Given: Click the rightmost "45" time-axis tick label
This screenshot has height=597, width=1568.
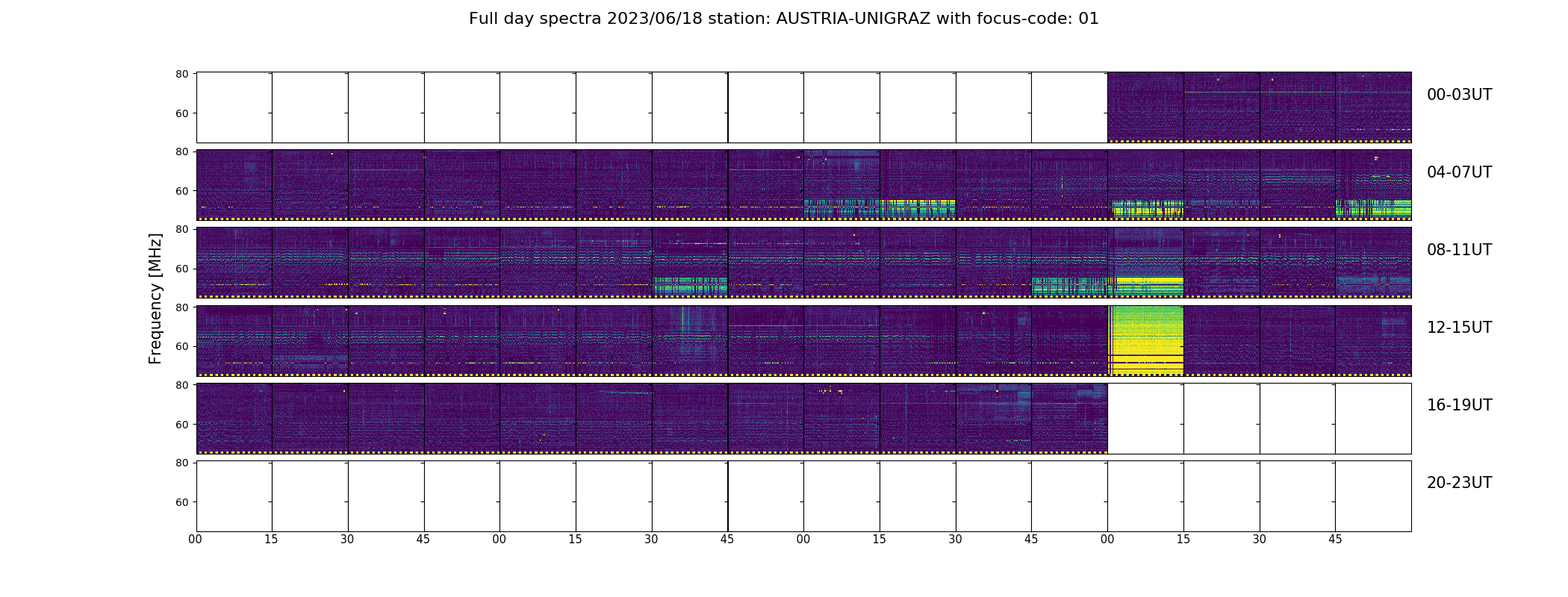Looking at the screenshot, I should point(1335,540).
